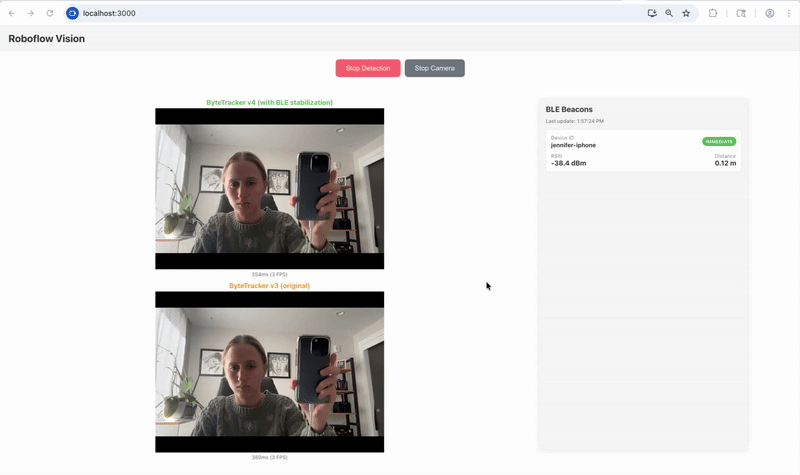Click the install app icon in address bar
800x475 pixels.
[652, 13]
